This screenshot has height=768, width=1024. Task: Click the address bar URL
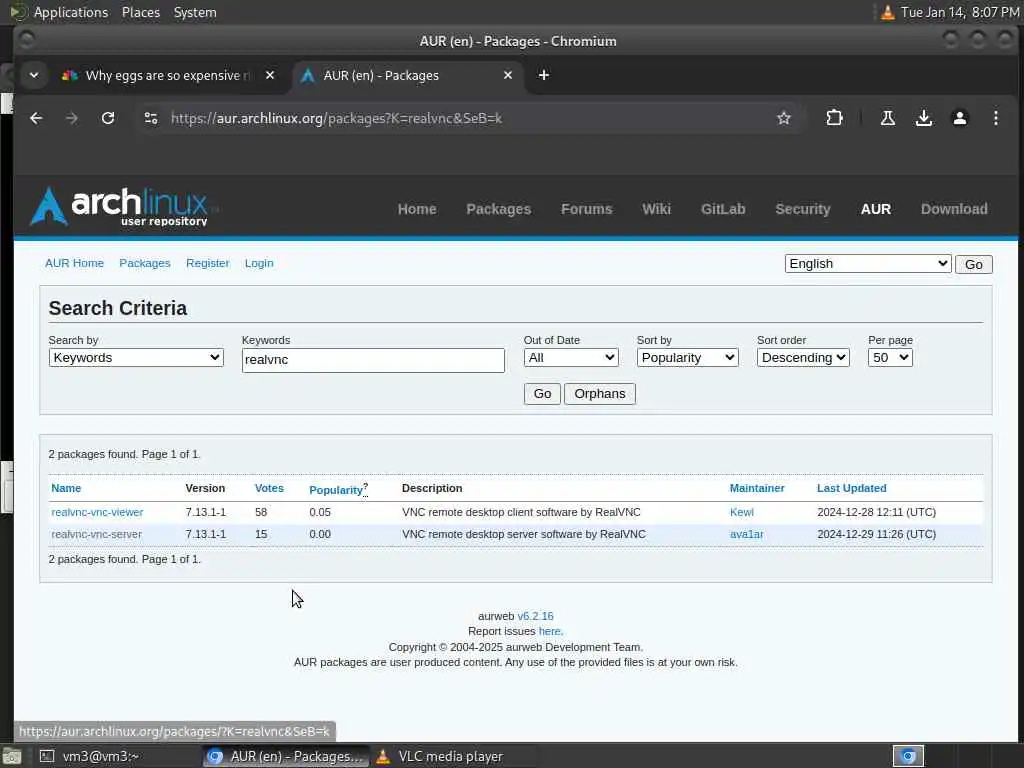coord(336,118)
